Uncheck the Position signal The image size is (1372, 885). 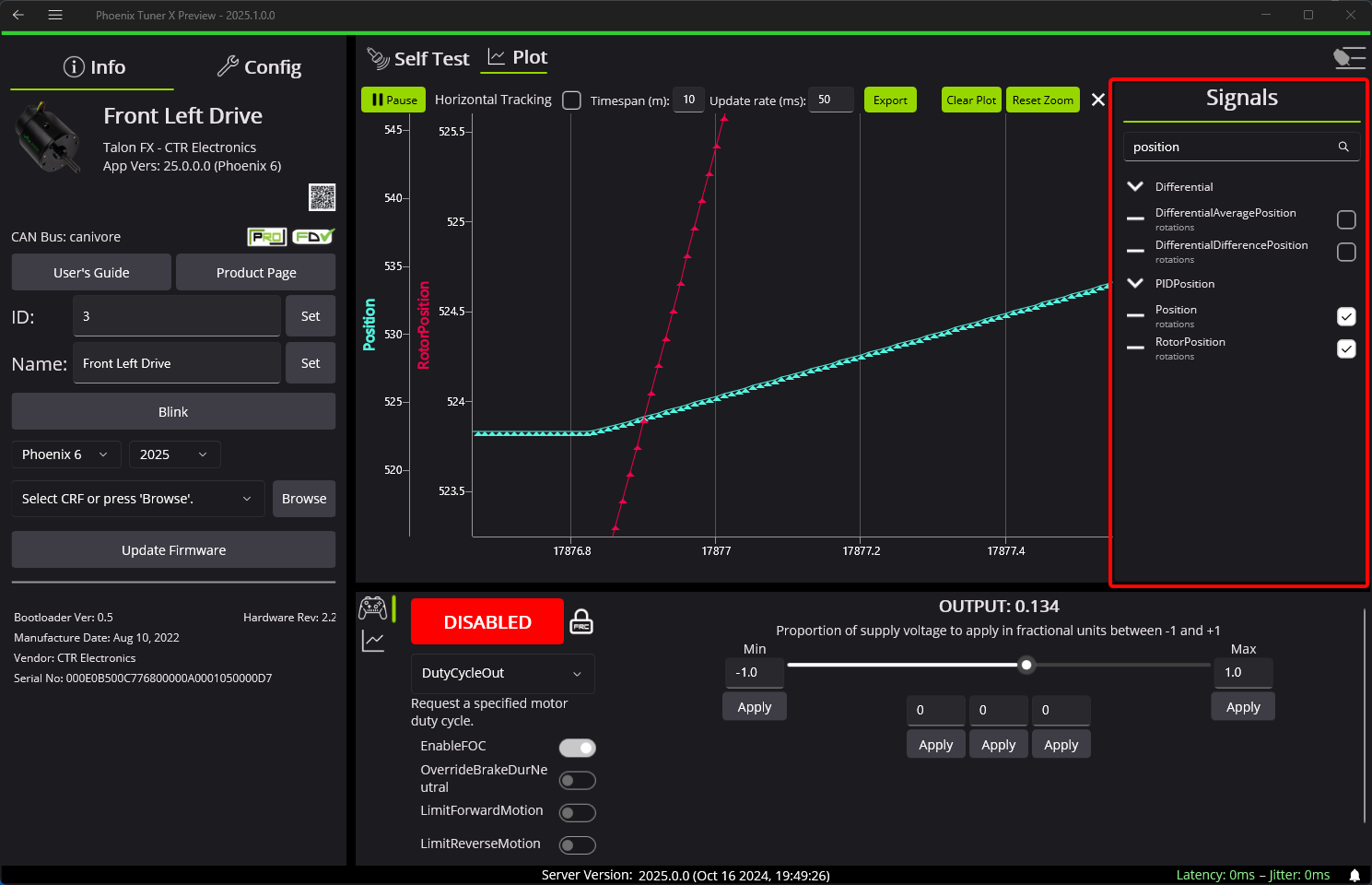(1346, 316)
